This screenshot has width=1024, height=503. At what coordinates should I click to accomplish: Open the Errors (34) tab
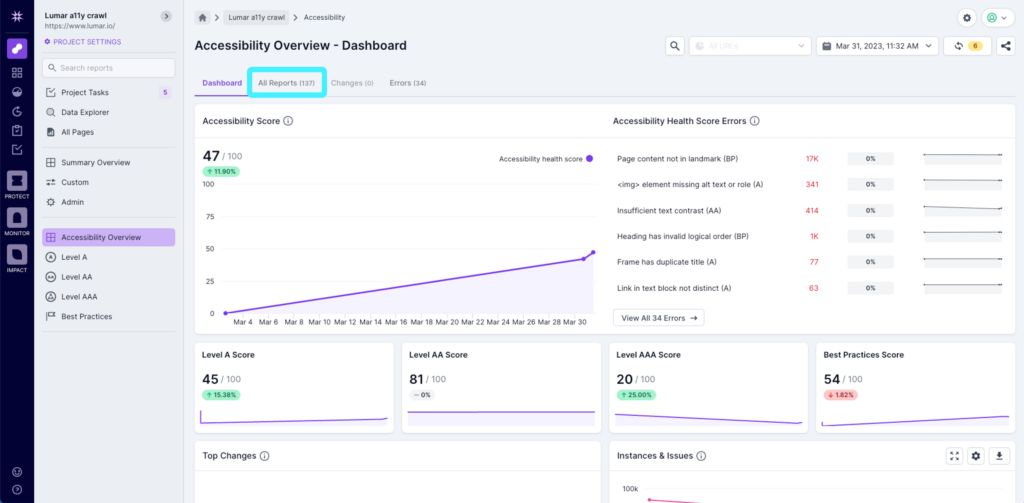(408, 83)
